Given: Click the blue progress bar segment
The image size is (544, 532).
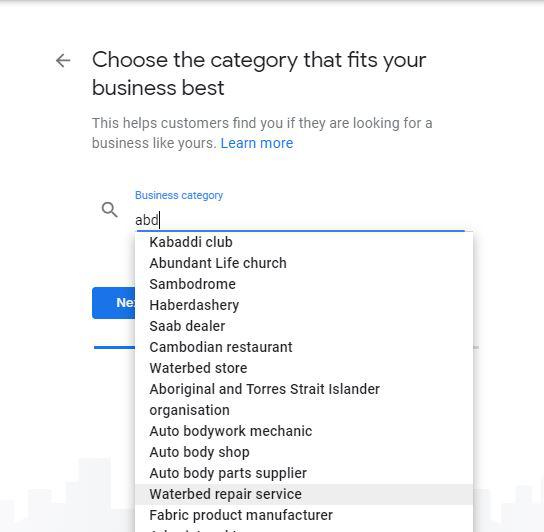Looking at the screenshot, I should (114, 347).
